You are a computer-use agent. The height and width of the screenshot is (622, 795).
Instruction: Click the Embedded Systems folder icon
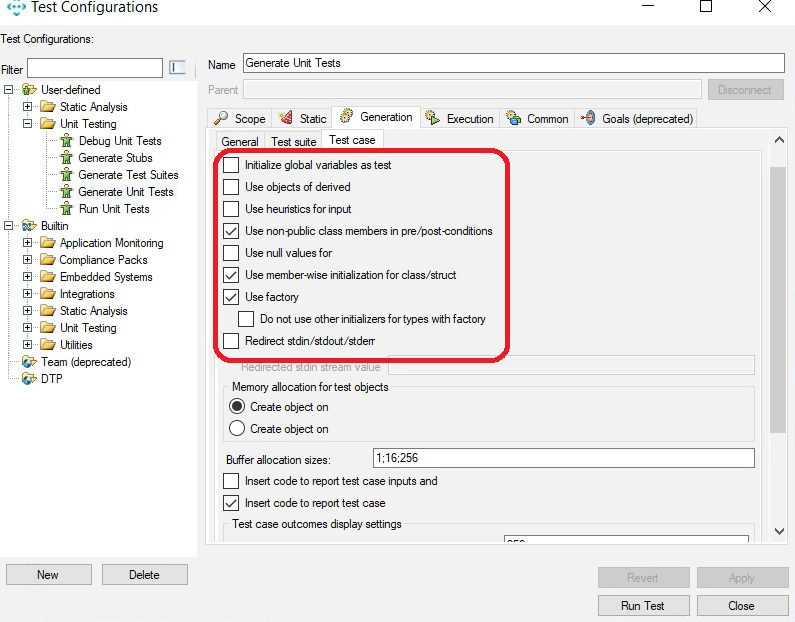coord(48,277)
